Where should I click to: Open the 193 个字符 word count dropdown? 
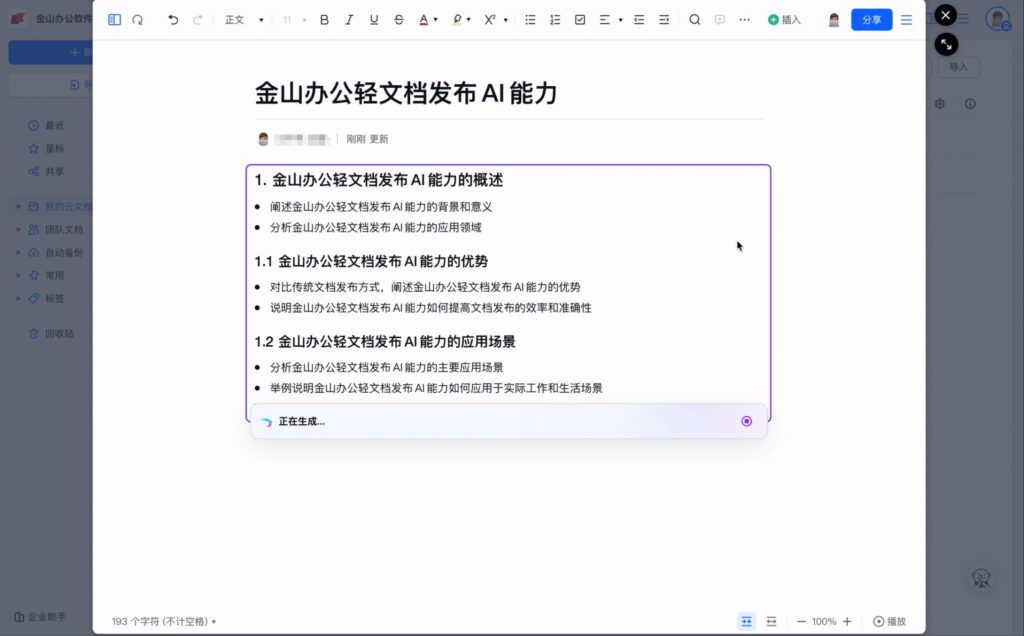164,621
